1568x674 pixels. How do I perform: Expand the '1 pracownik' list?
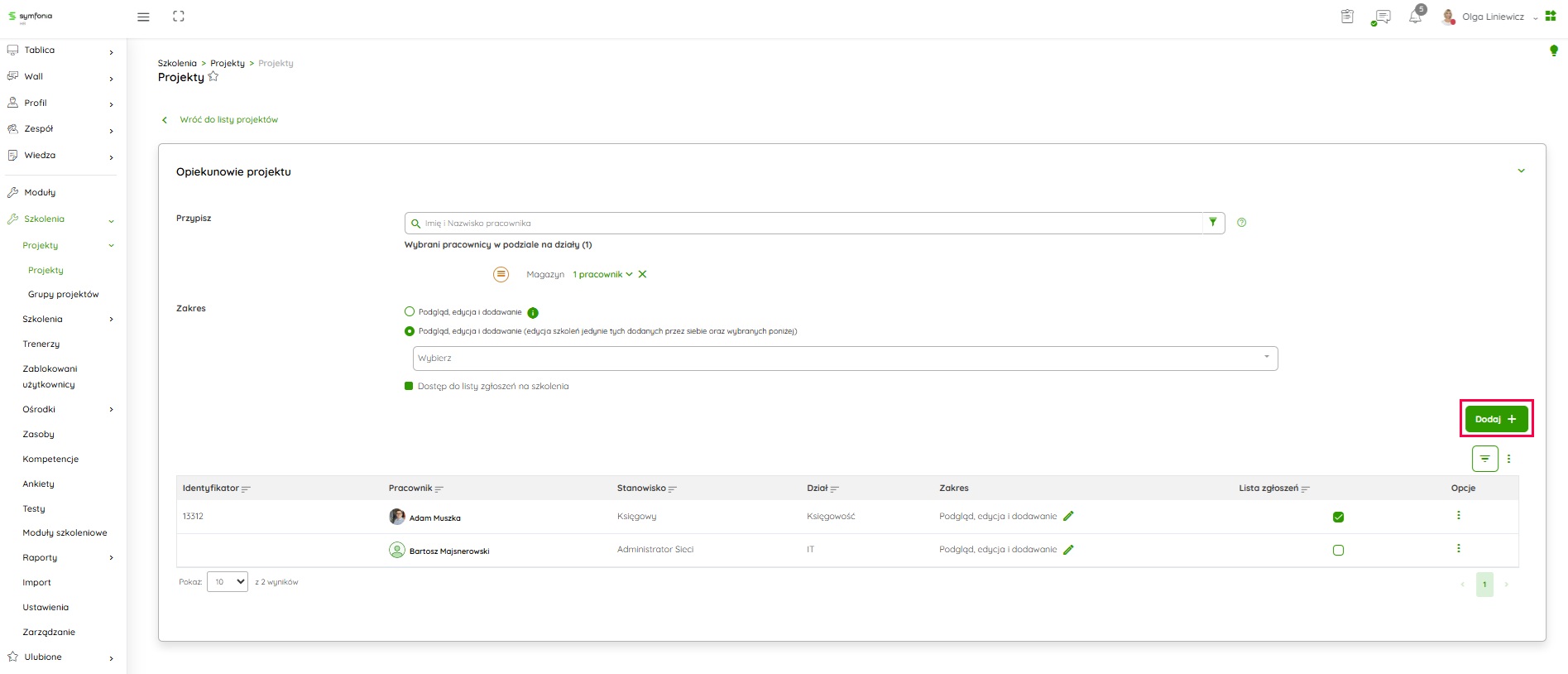[x=602, y=274]
